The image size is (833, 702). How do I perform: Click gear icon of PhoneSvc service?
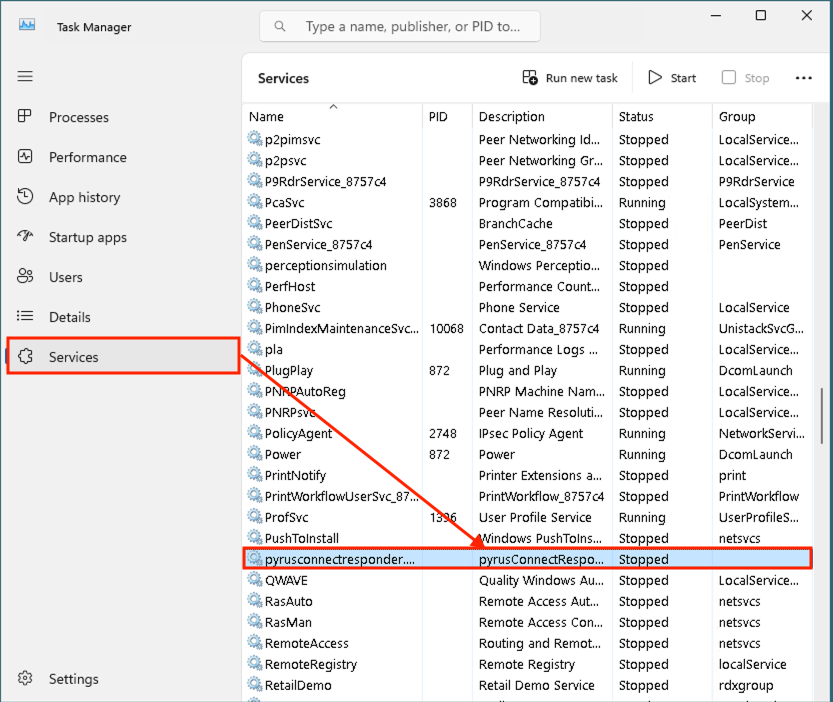tap(255, 307)
